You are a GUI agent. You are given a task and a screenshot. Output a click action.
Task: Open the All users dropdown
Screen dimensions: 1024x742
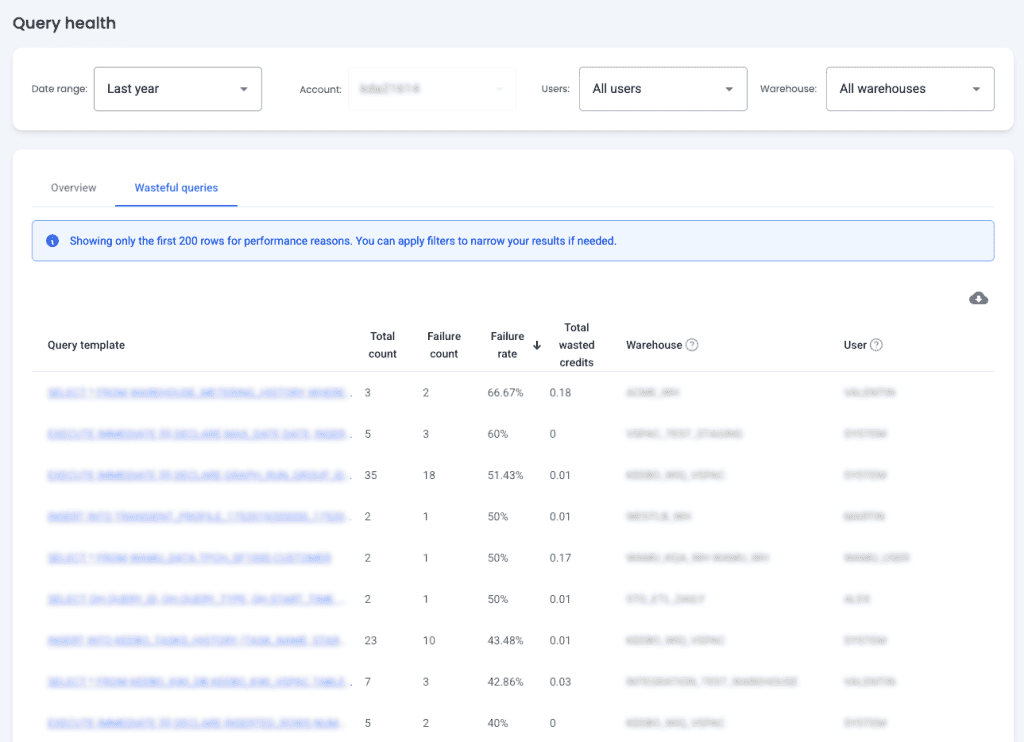pos(663,89)
